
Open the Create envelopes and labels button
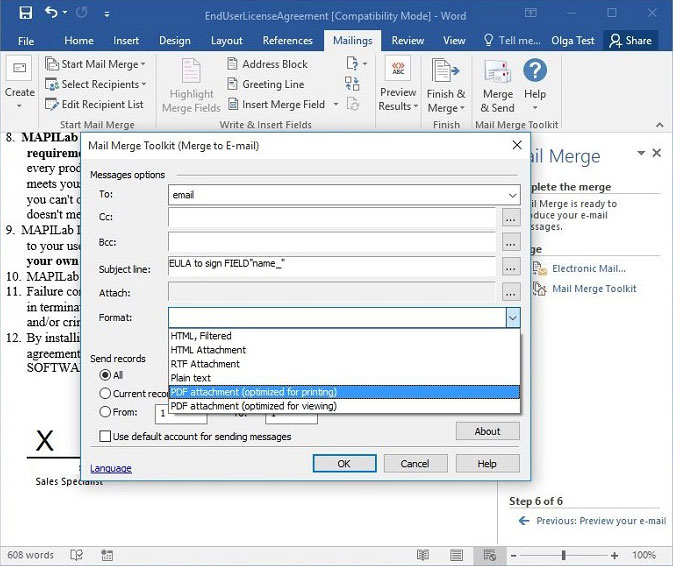(19, 82)
